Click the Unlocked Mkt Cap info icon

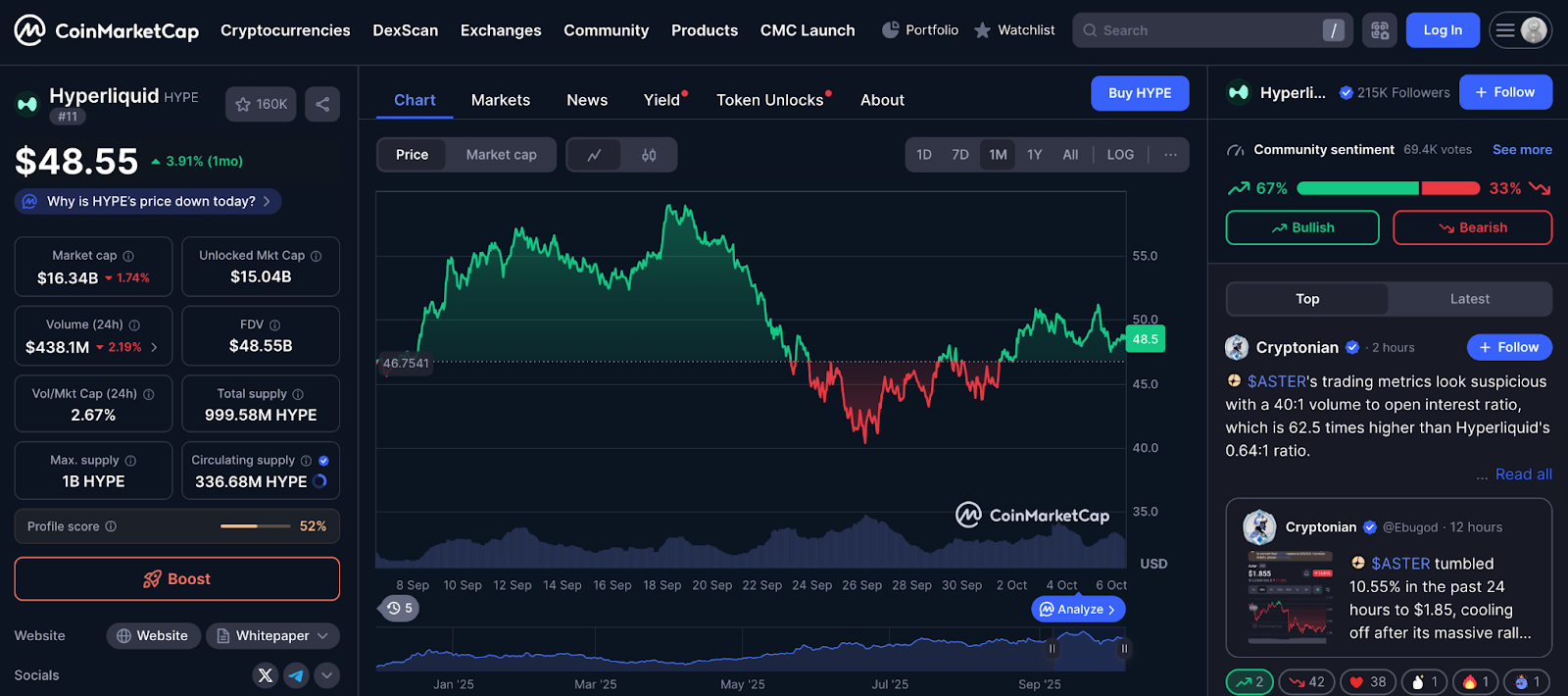coord(316,256)
